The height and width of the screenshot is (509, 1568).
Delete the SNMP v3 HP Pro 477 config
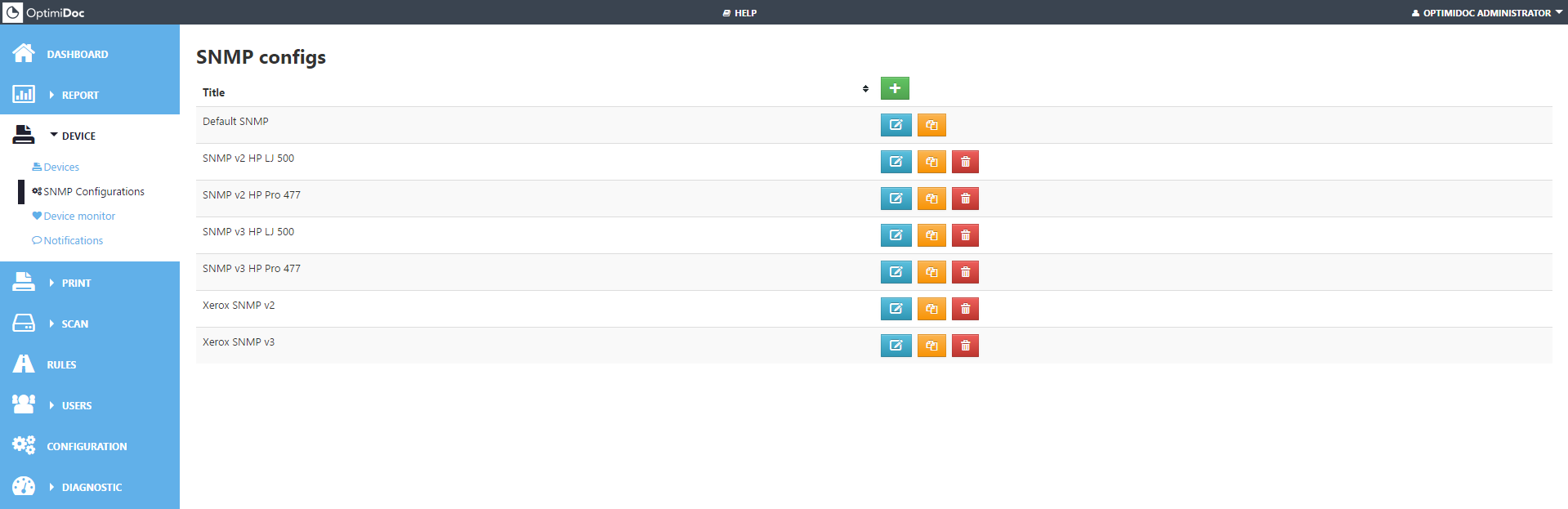point(965,272)
